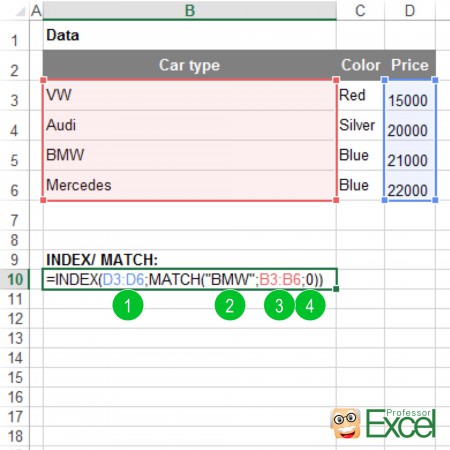This screenshot has height=450, width=450.
Task: Click the INDEX MATCH formula cell
Action: pyautogui.click(x=190, y=279)
